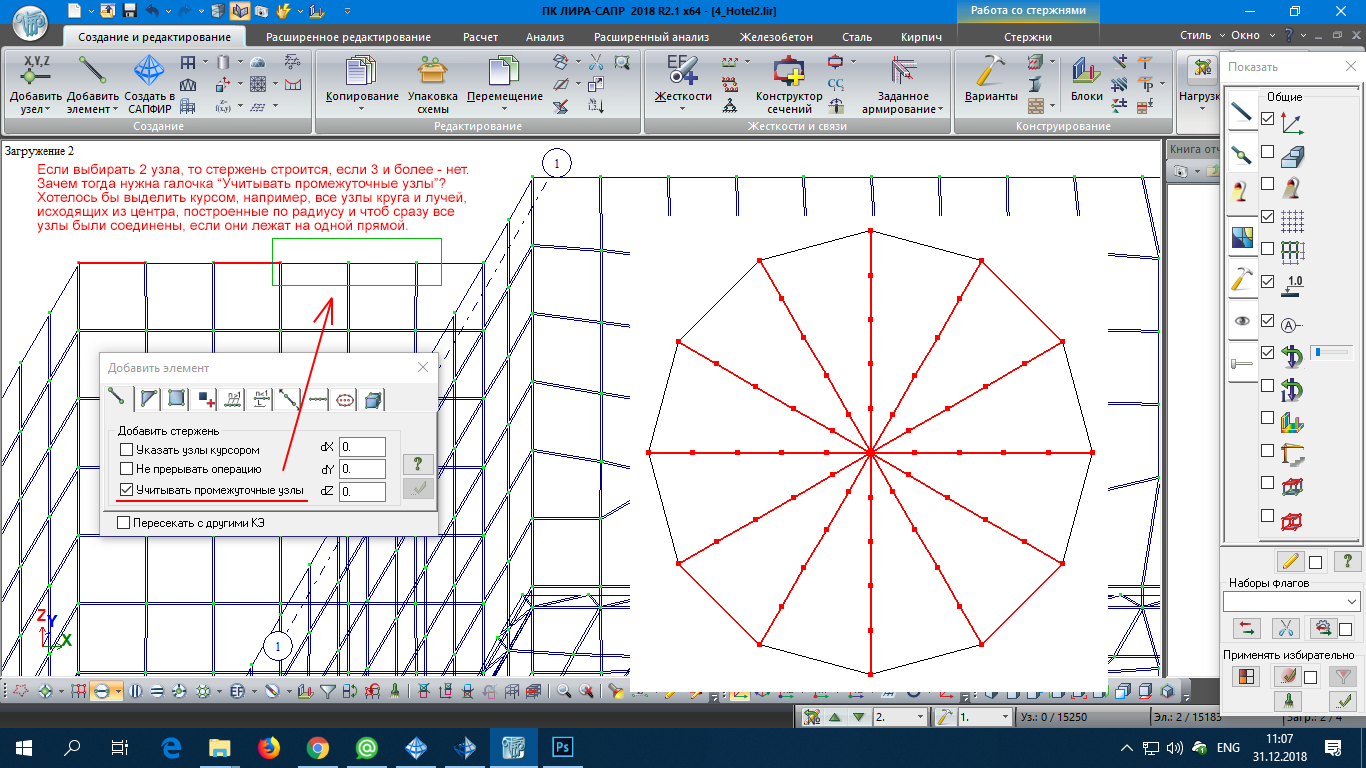
Task: Switch to the Железобетон ribbon tab
Action: [x=776, y=37]
